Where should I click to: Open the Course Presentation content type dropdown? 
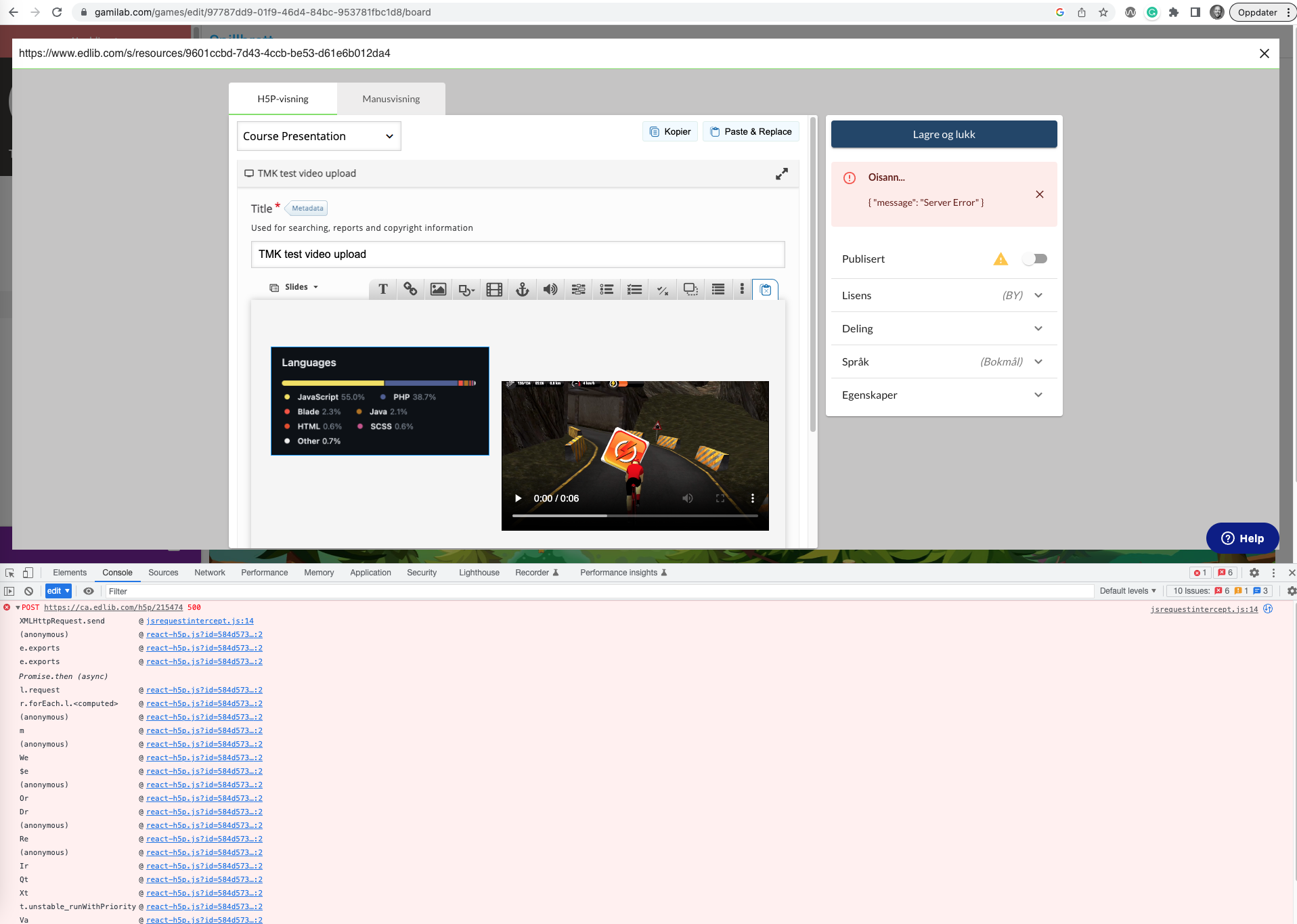click(x=318, y=136)
